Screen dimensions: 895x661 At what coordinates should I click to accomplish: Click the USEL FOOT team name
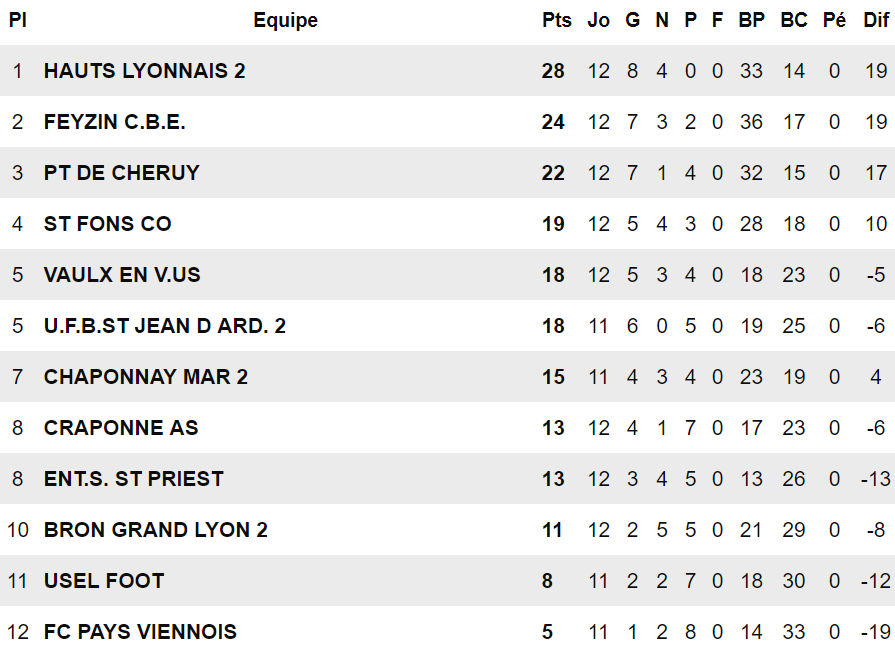click(x=104, y=581)
